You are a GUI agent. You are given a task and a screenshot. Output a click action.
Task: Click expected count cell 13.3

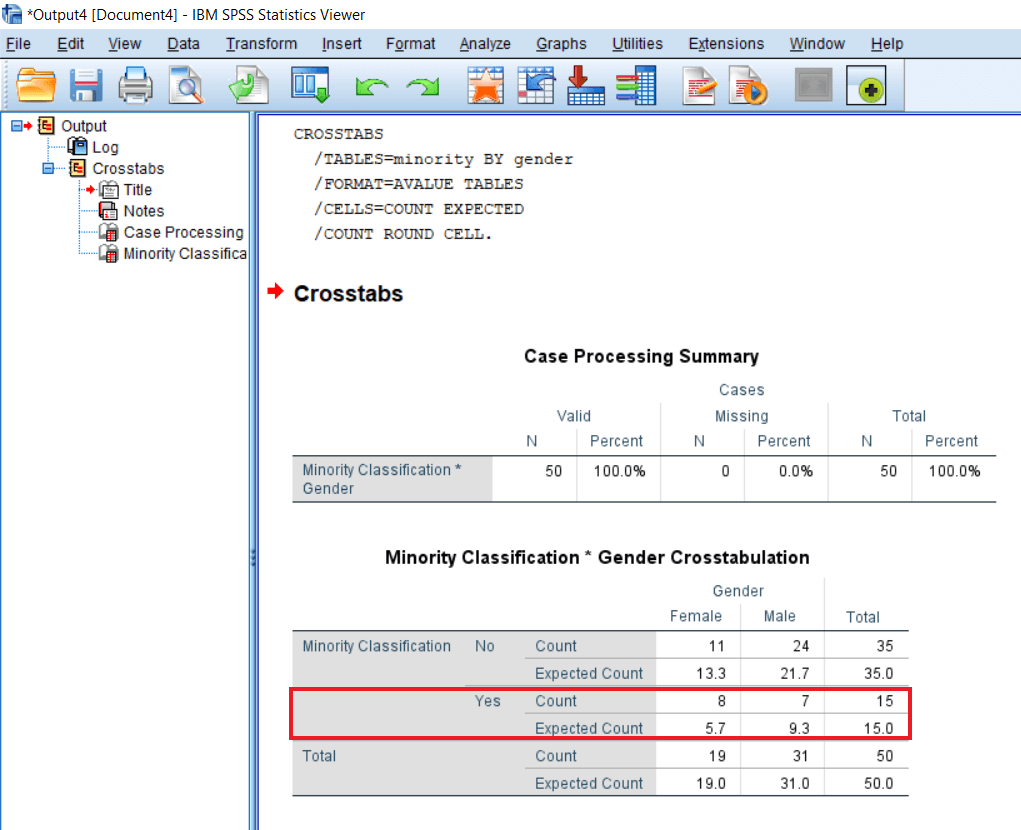tap(710, 673)
